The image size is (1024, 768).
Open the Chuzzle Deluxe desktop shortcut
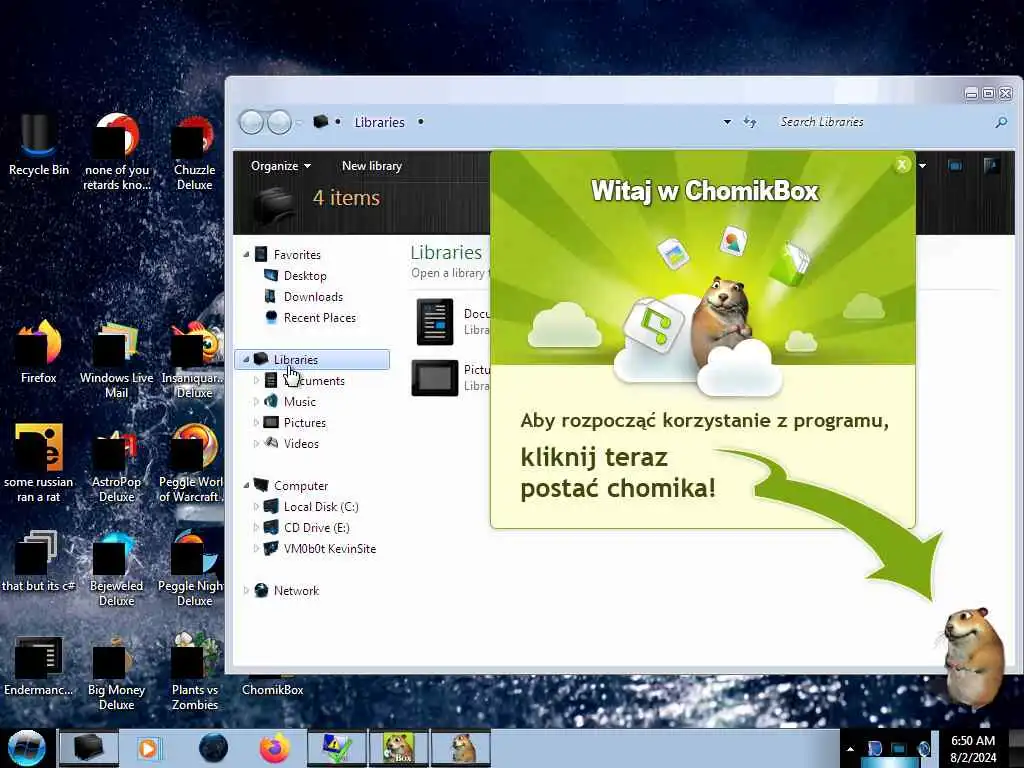click(x=194, y=152)
